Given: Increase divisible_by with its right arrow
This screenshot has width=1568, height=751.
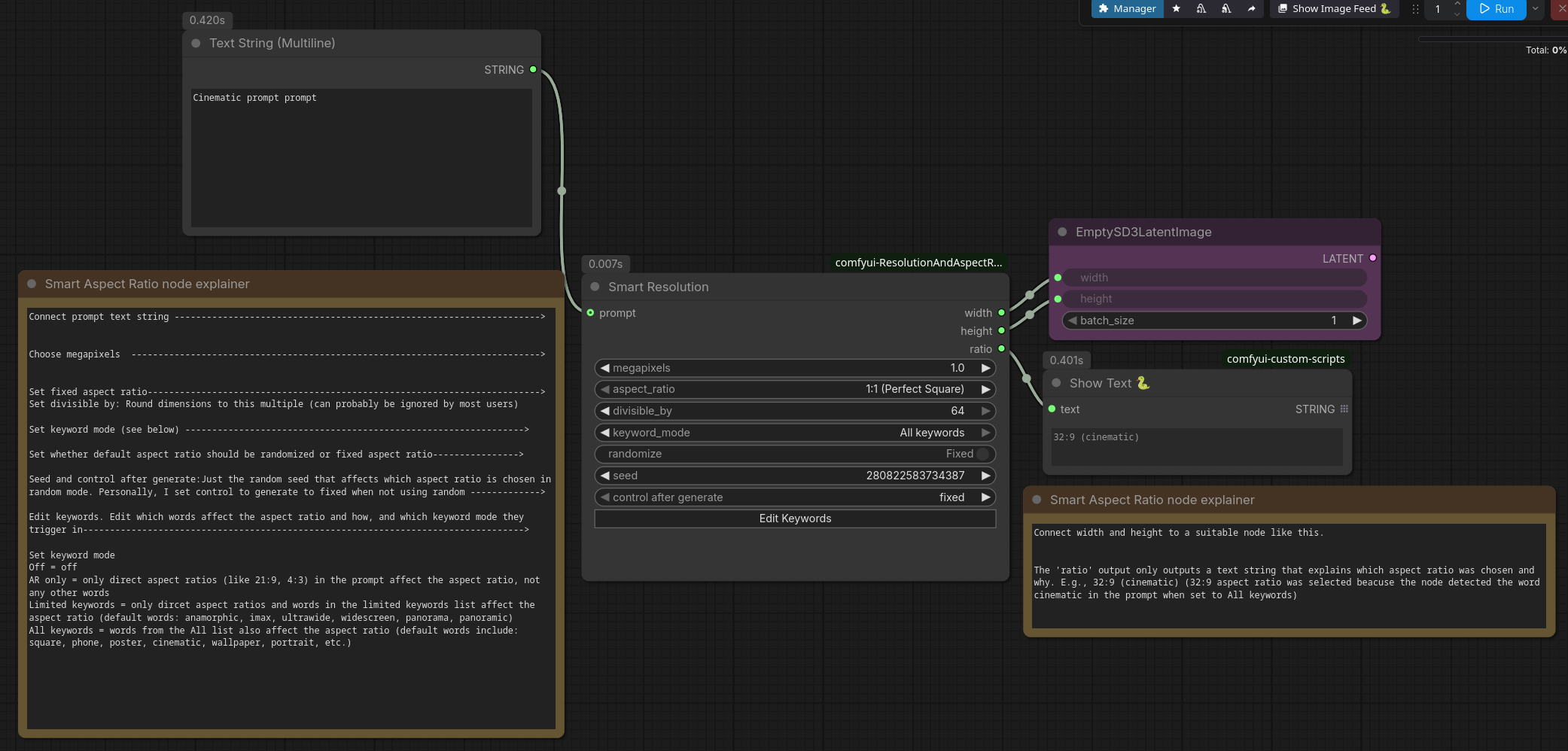Looking at the screenshot, I should [x=985, y=411].
